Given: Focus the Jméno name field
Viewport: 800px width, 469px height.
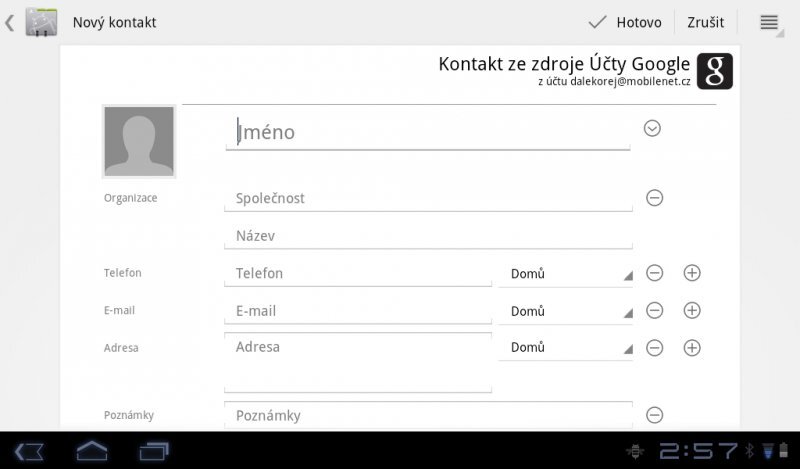Looking at the screenshot, I should [428, 133].
